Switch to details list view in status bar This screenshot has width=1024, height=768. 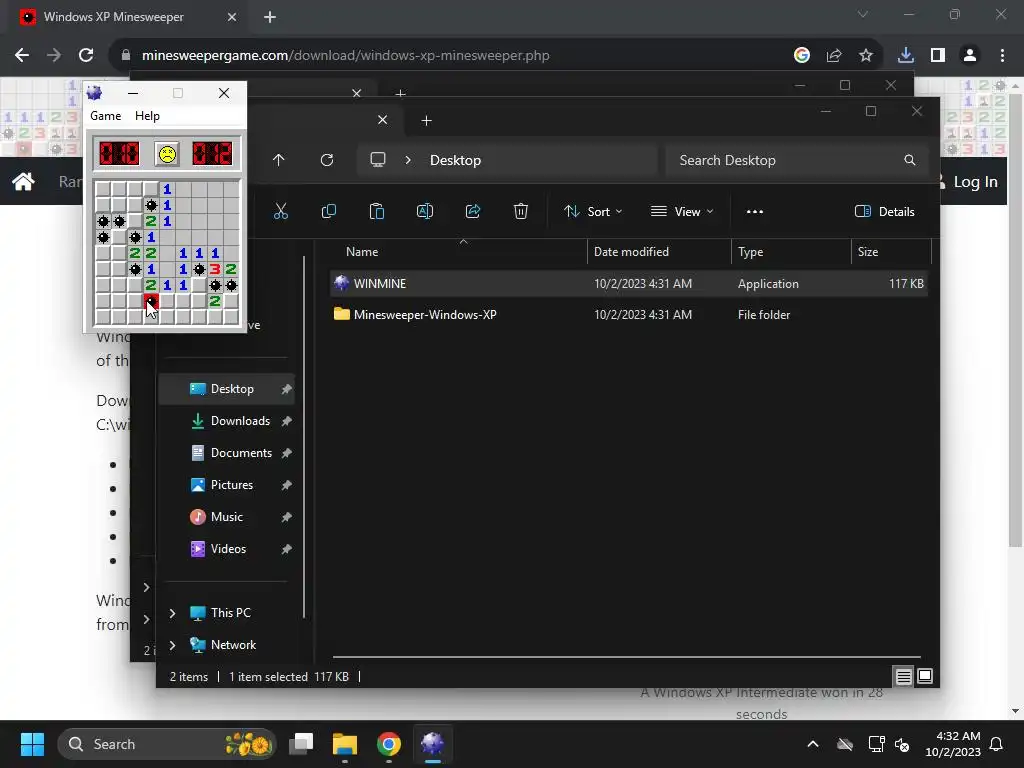click(x=903, y=677)
